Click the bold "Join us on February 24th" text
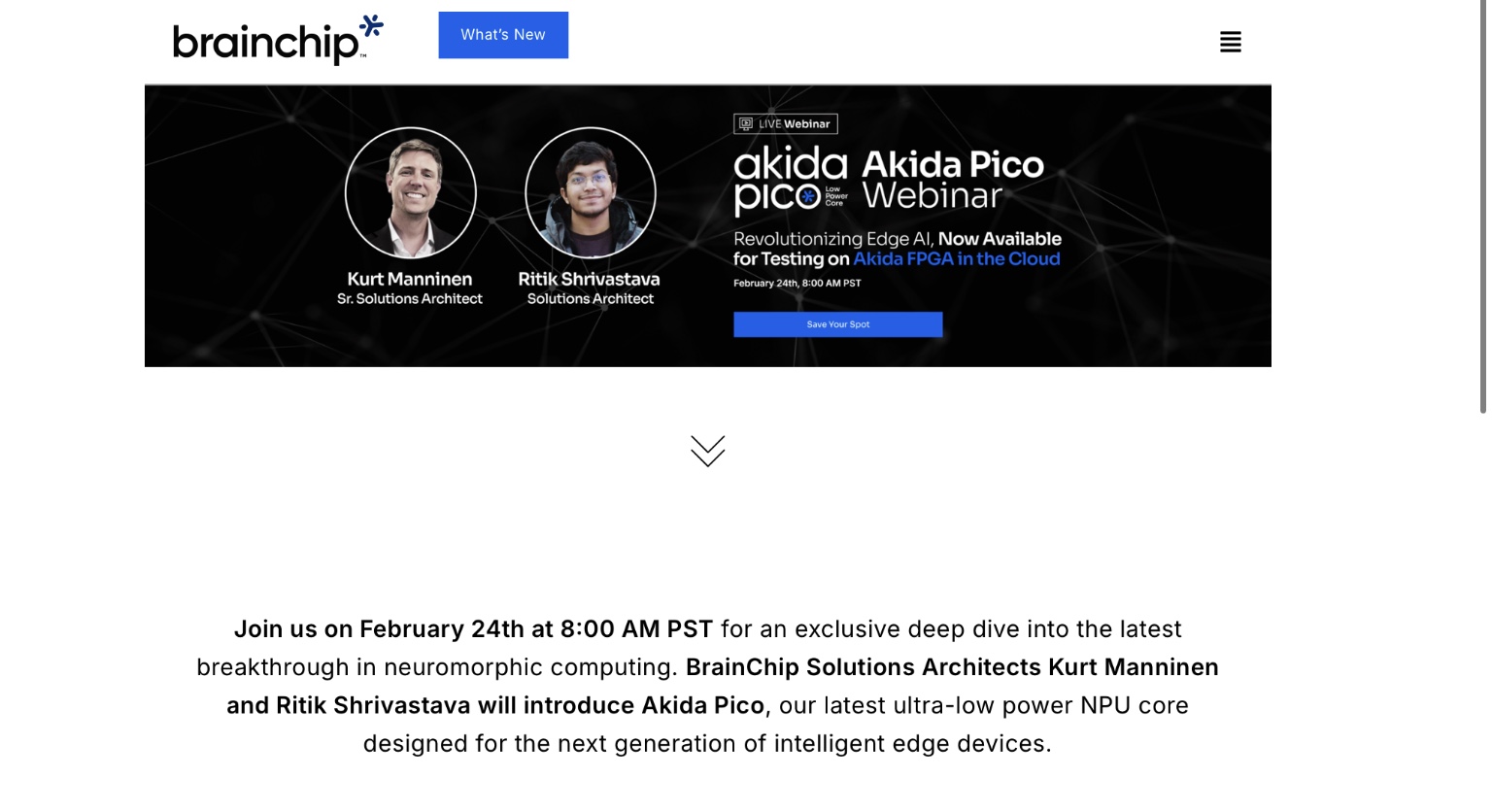Screen dimensions: 1492x812 473,629
